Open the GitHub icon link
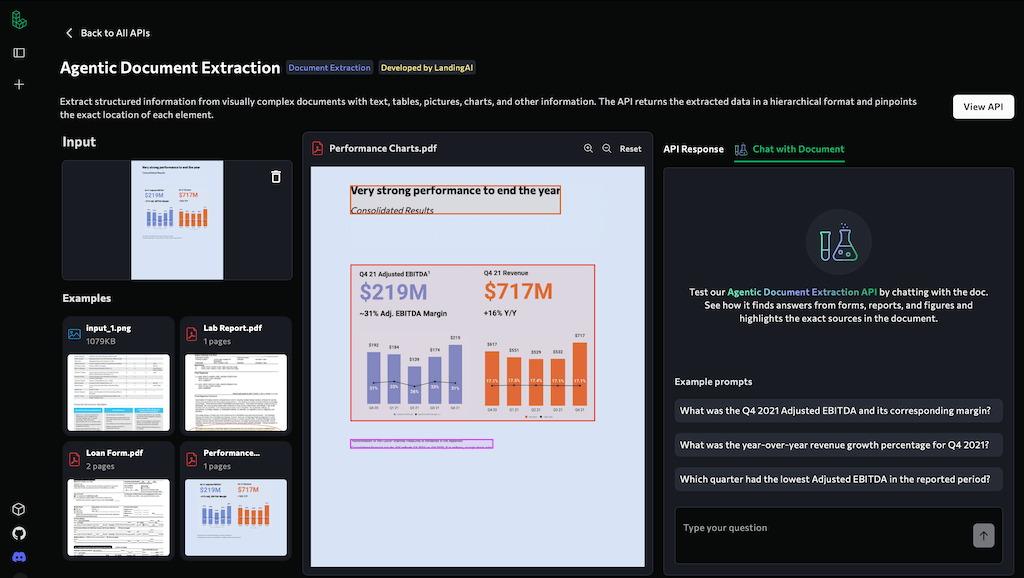 click(19, 533)
